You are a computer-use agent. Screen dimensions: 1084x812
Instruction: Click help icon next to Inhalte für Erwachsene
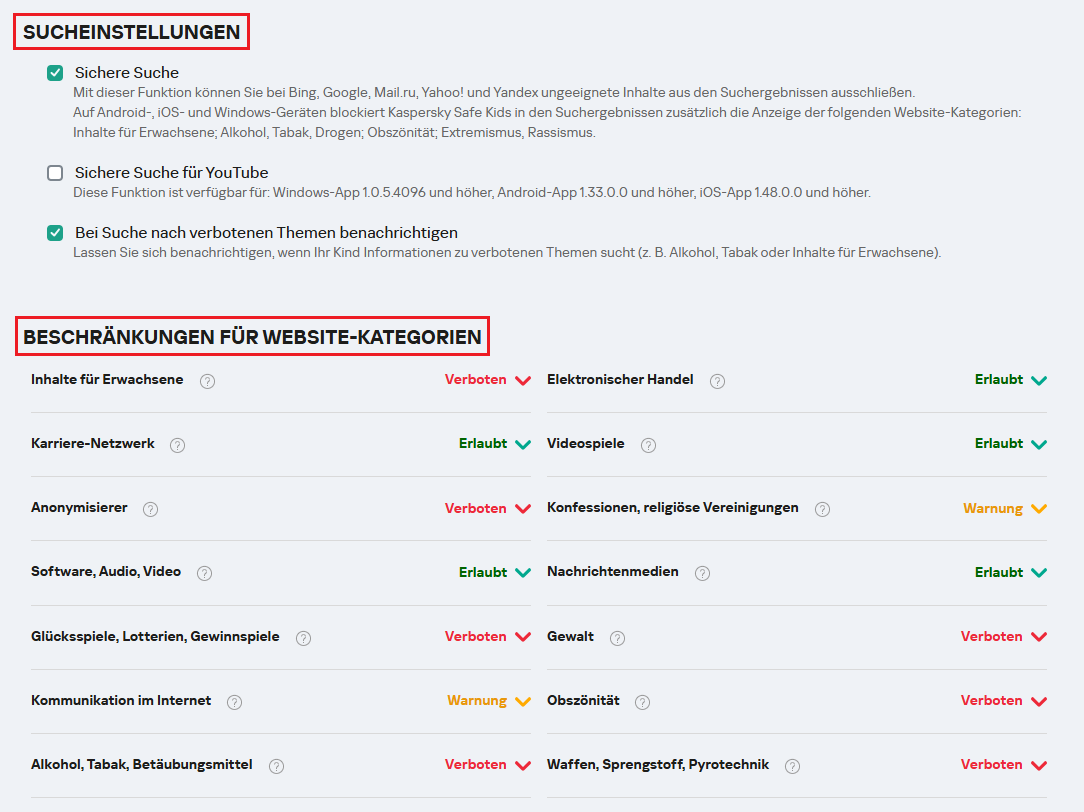207,381
